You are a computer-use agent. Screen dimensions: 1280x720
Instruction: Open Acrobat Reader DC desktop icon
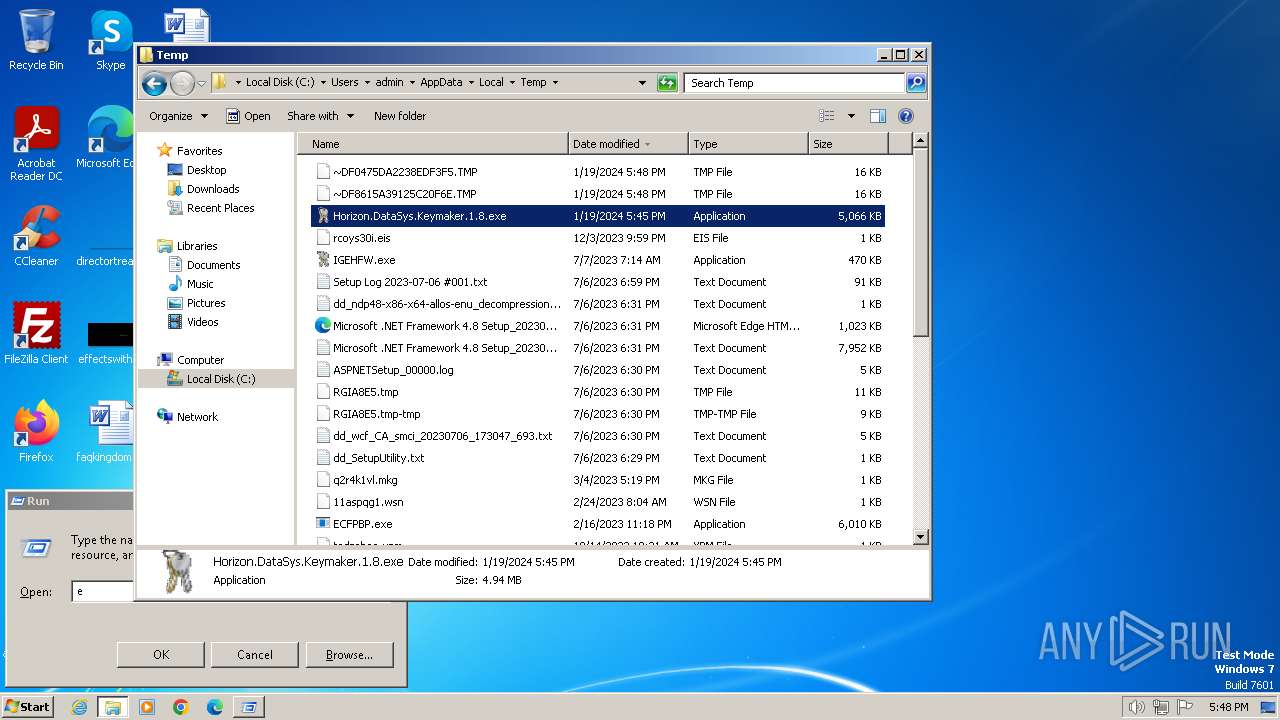point(36,144)
